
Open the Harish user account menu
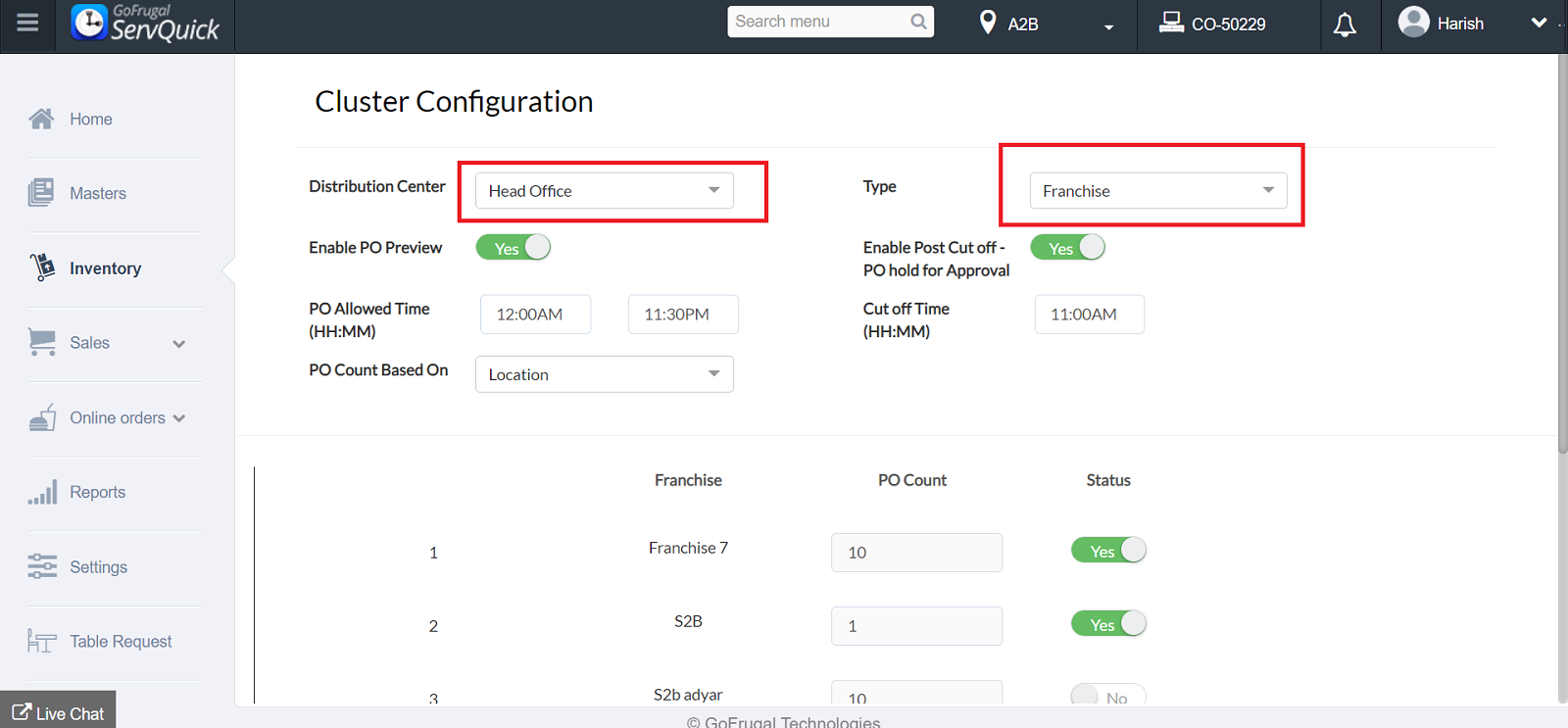pos(1470,24)
